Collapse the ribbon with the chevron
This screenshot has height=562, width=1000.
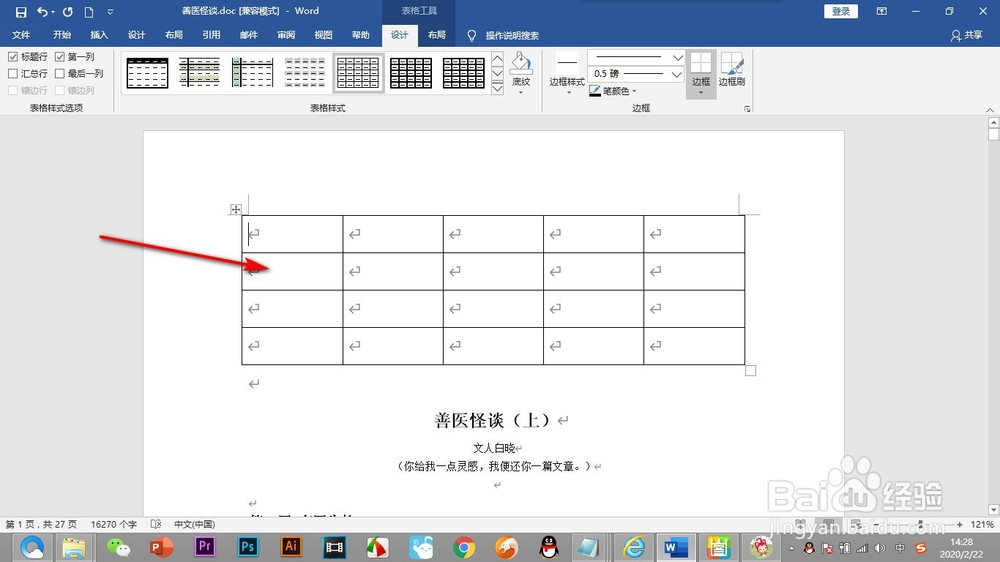point(990,110)
